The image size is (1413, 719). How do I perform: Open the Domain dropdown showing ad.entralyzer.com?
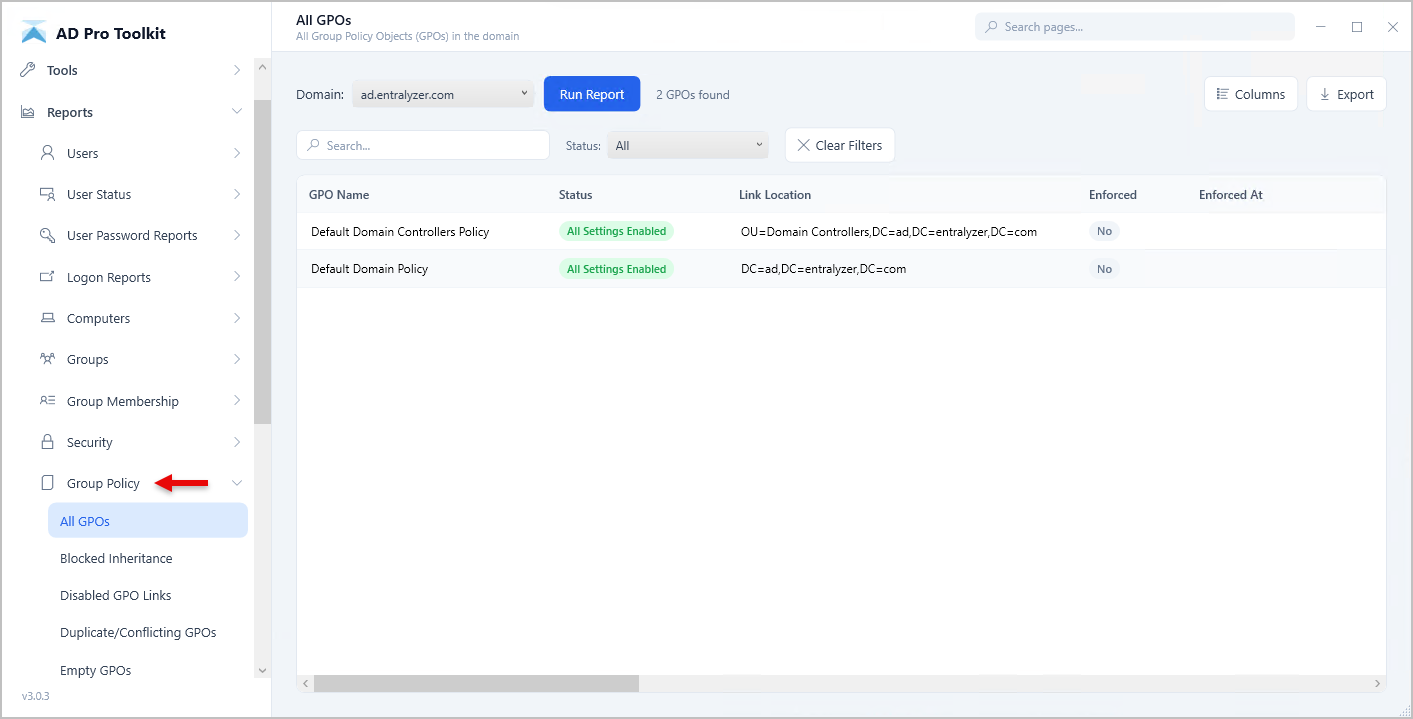click(442, 93)
